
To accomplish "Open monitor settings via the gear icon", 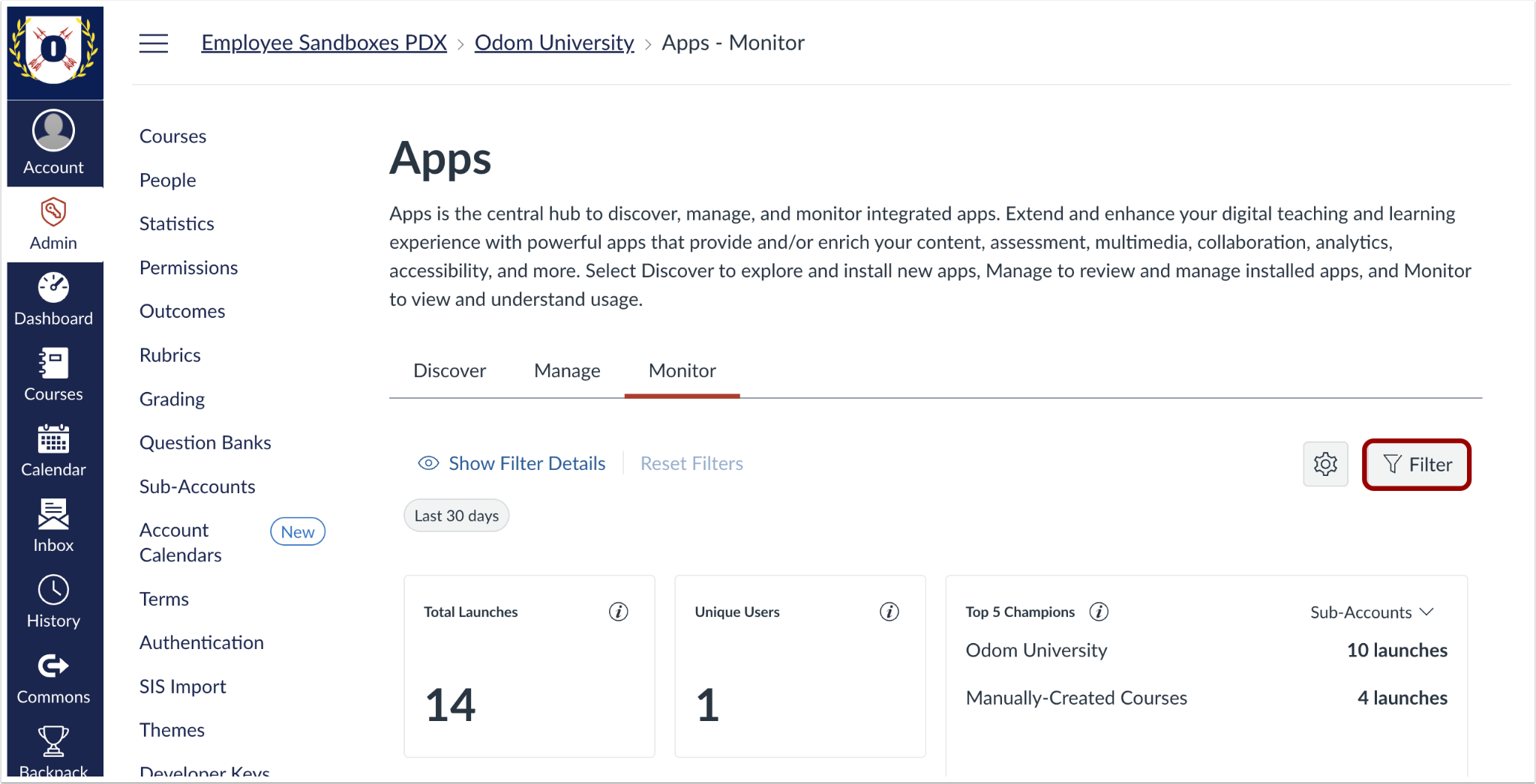I will click(x=1325, y=464).
